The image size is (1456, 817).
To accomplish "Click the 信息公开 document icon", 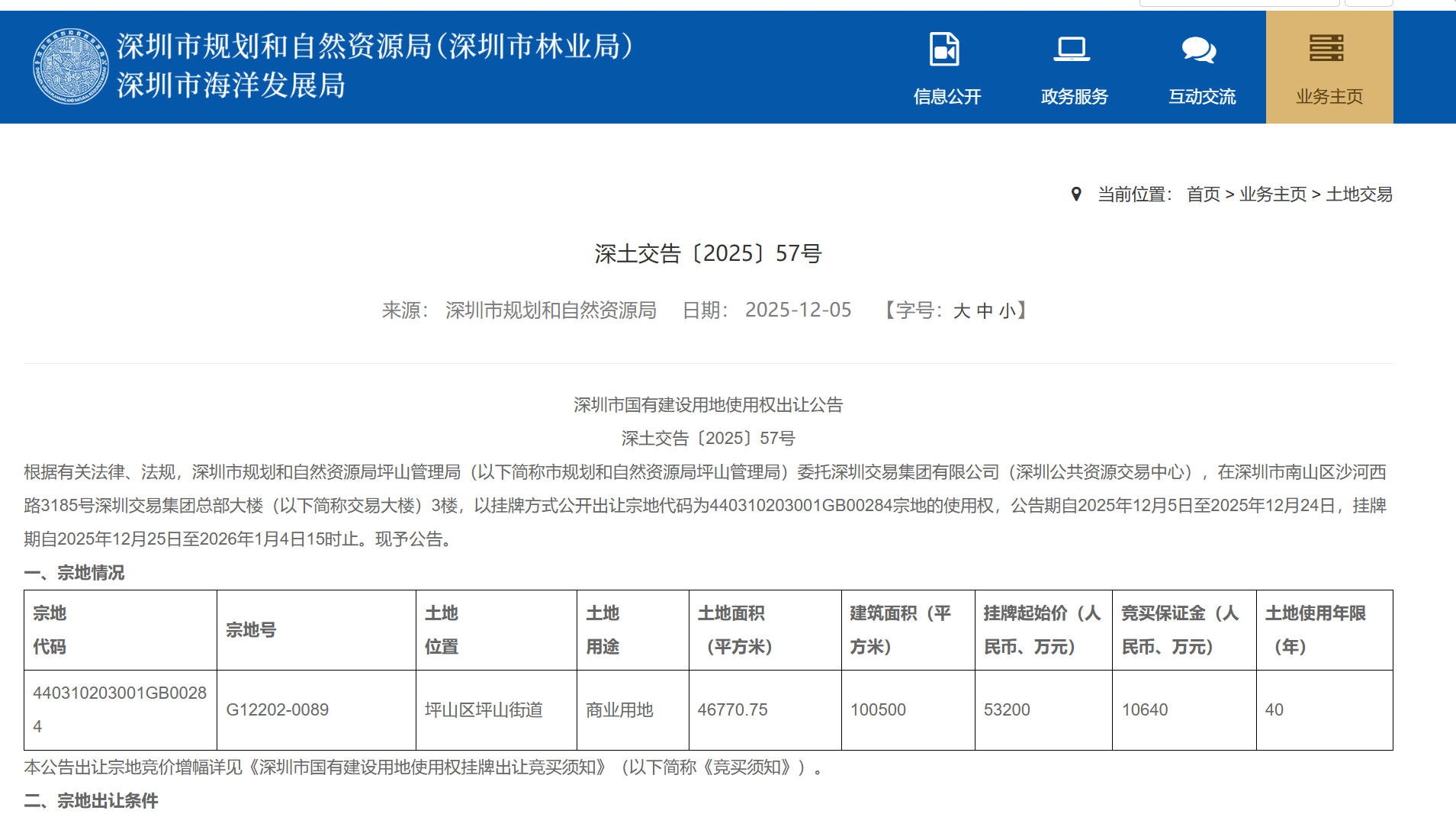I will click(x=945, y=47).
